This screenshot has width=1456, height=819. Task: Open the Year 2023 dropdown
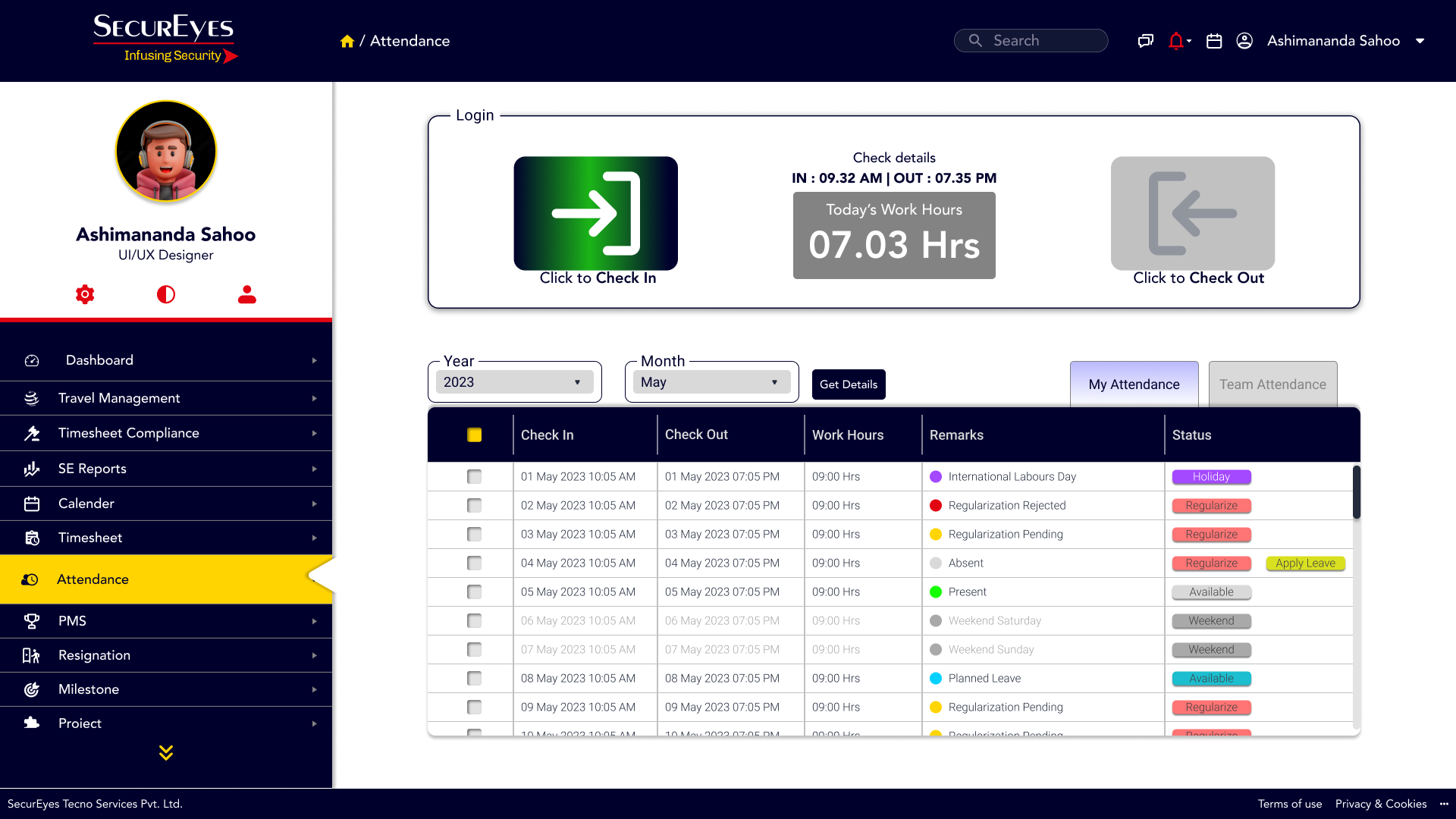click(514, 382)
